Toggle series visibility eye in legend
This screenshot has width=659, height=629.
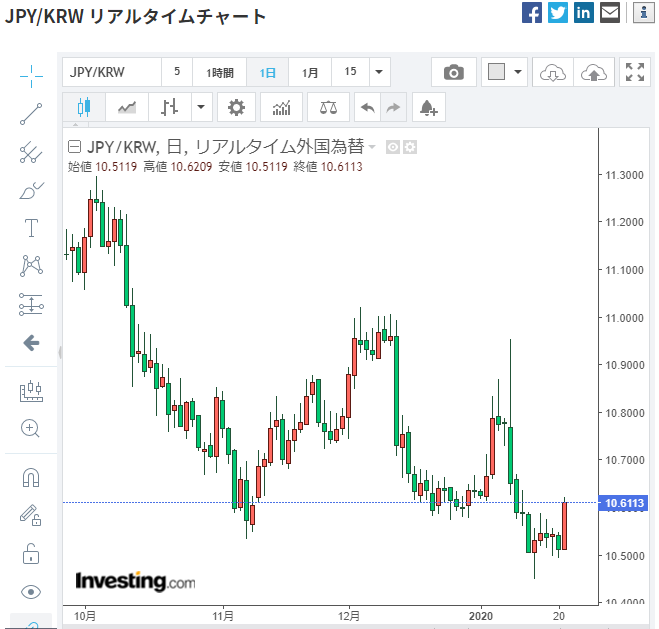pyautogui.click(x=393, y=147)
